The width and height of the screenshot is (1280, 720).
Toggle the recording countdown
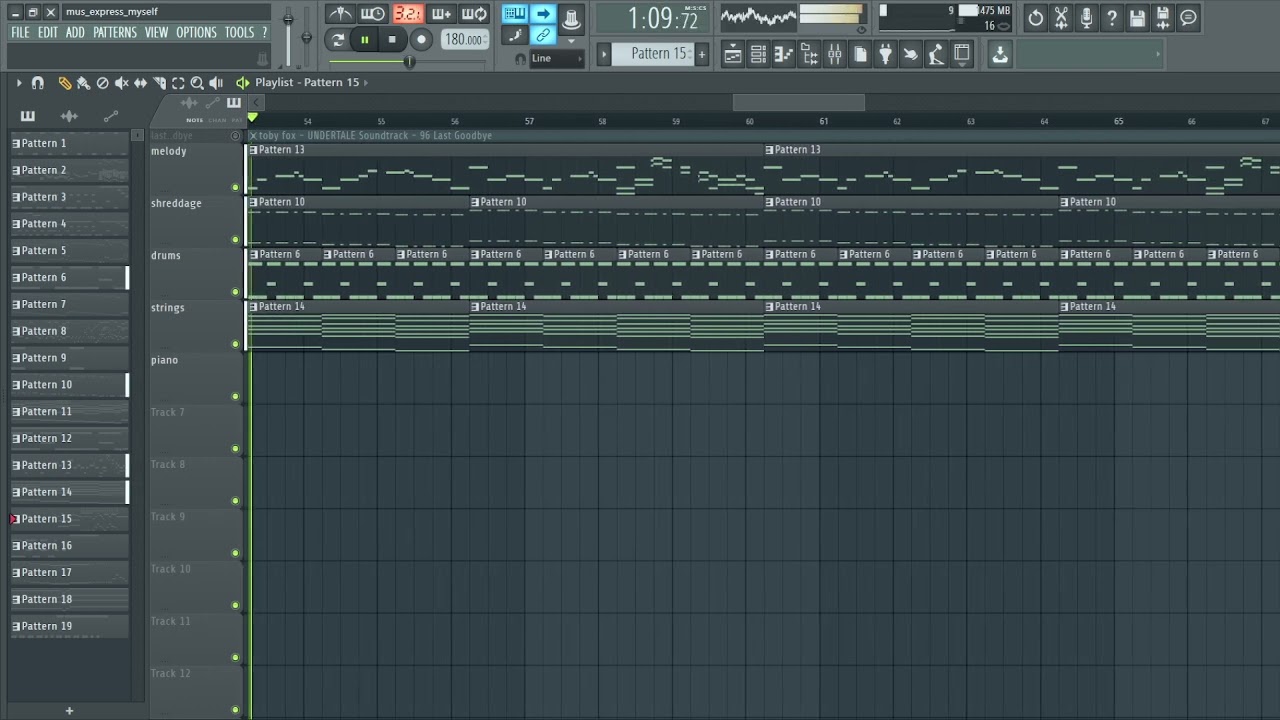pyautogui.click(x=407, y=14)
